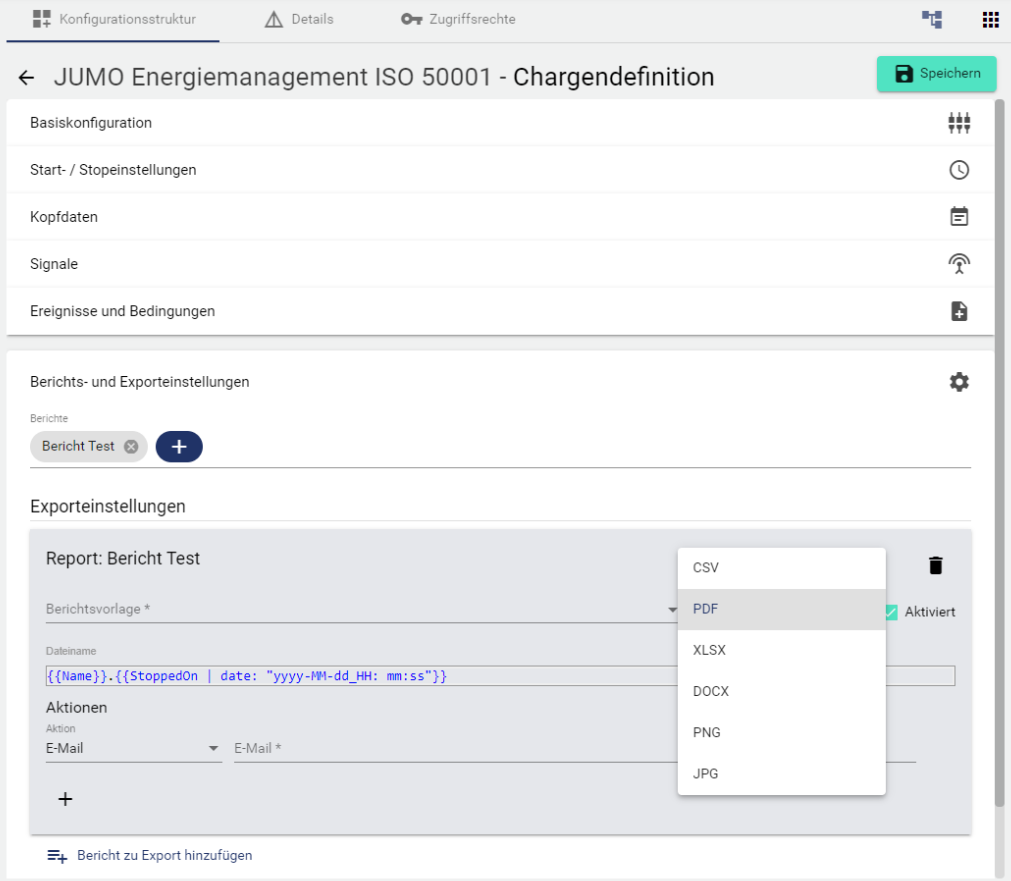1011x881 pixels.
Task: Add another action with the plus icon
Action: coord(65,799)
